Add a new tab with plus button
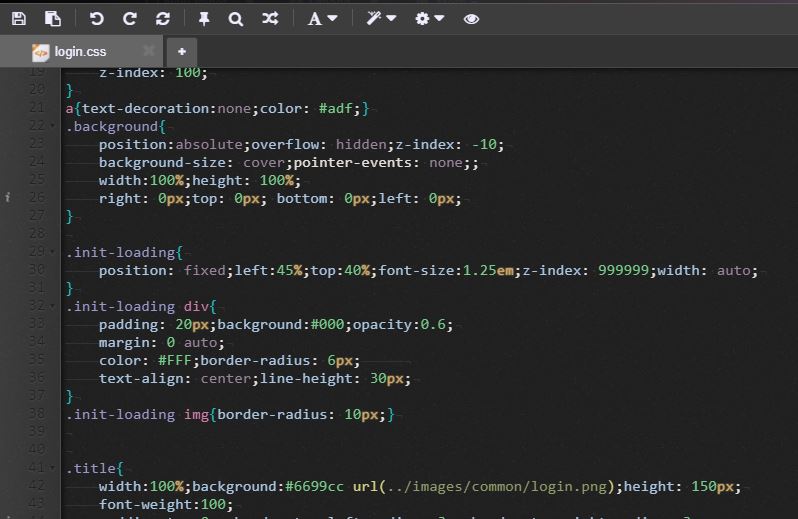 click(181, 51)
